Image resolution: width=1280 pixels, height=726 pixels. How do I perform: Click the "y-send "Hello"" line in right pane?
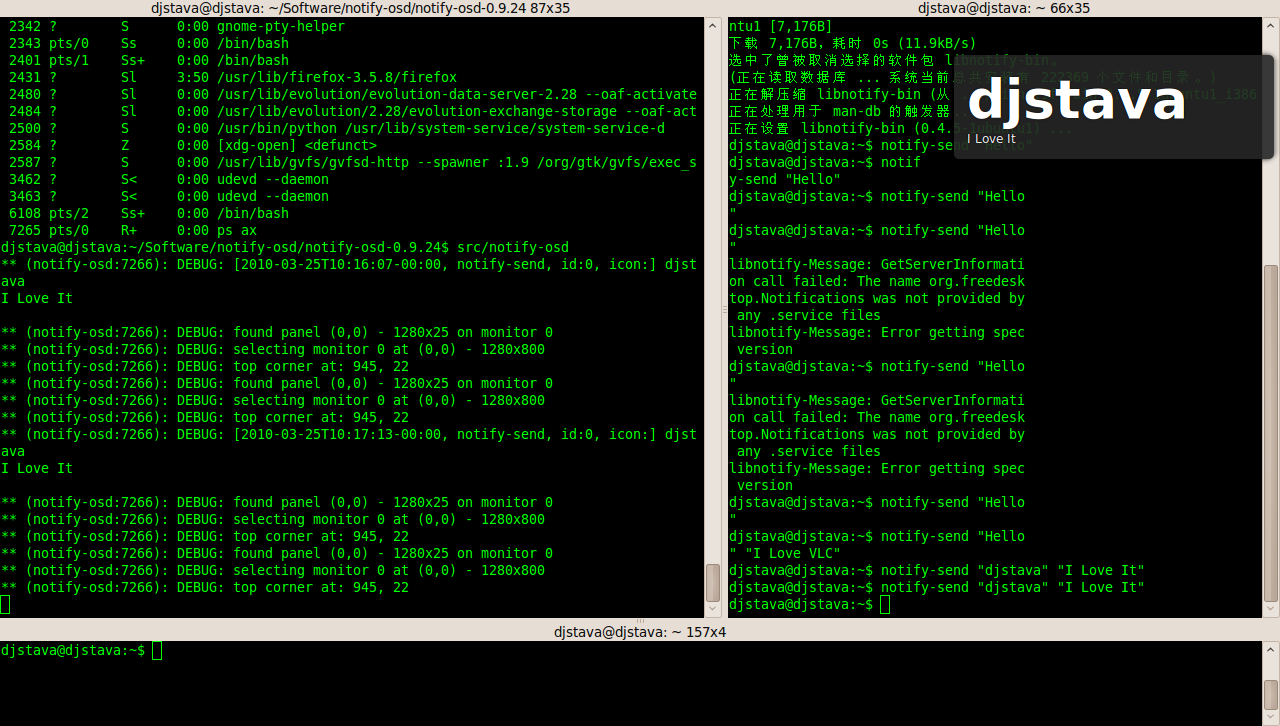coord(785,179)
